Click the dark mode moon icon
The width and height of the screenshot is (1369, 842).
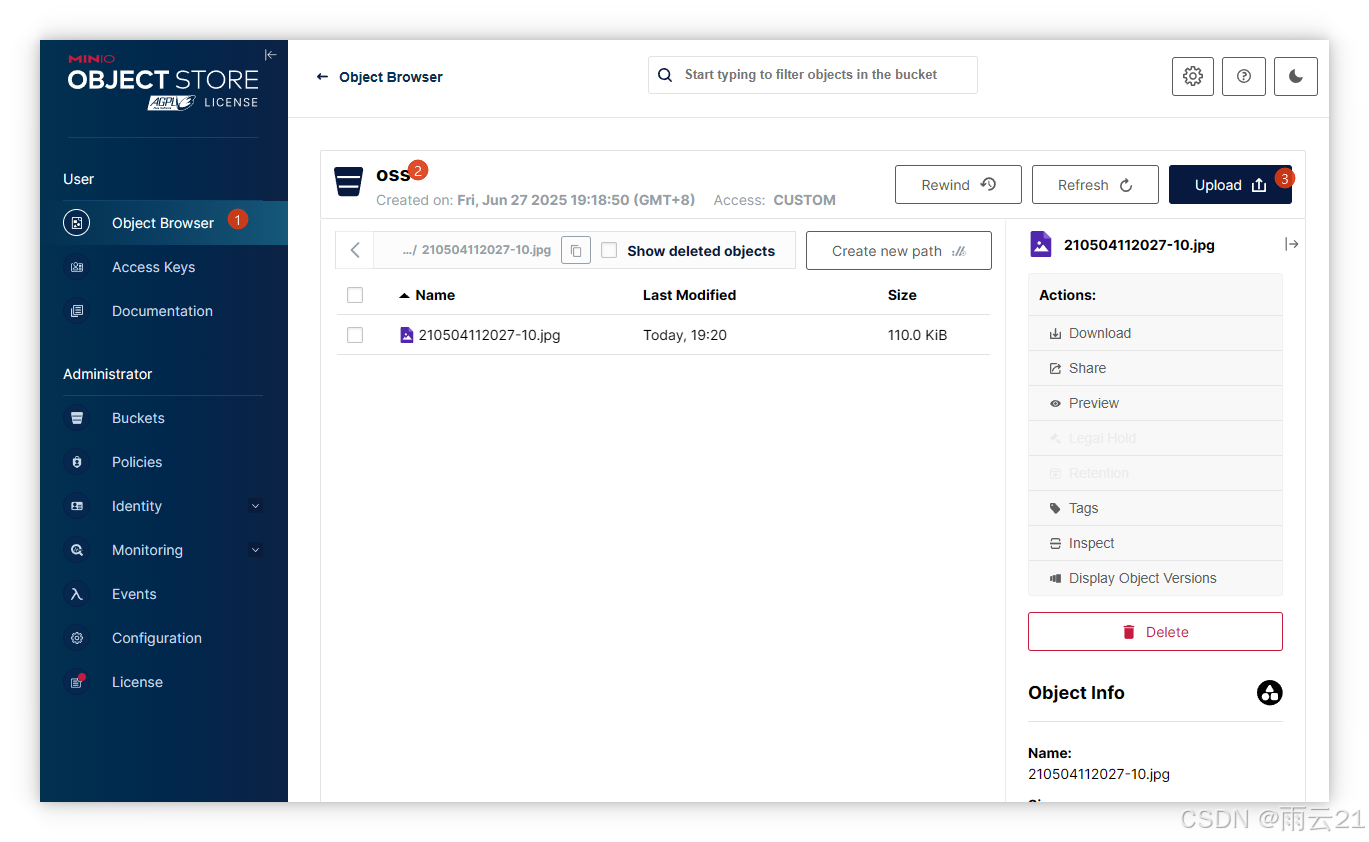pos(1295,76)
